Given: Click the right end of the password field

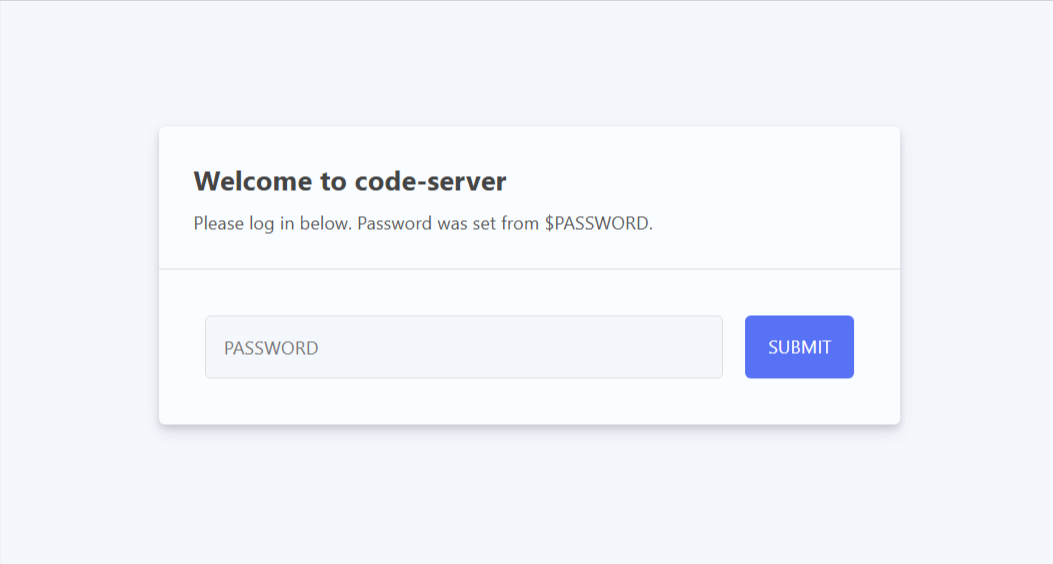Looking at the screenshot, I should [x=705, y=347].
